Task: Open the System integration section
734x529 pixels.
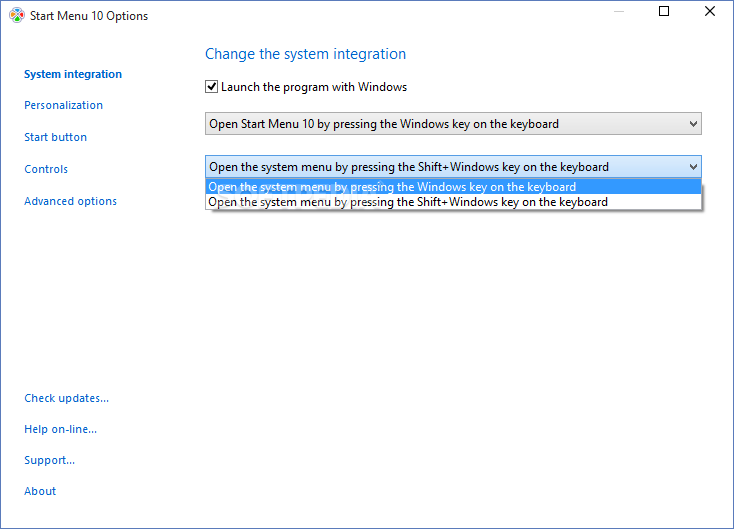Action: pyautogui.click(x=73, y=74)
